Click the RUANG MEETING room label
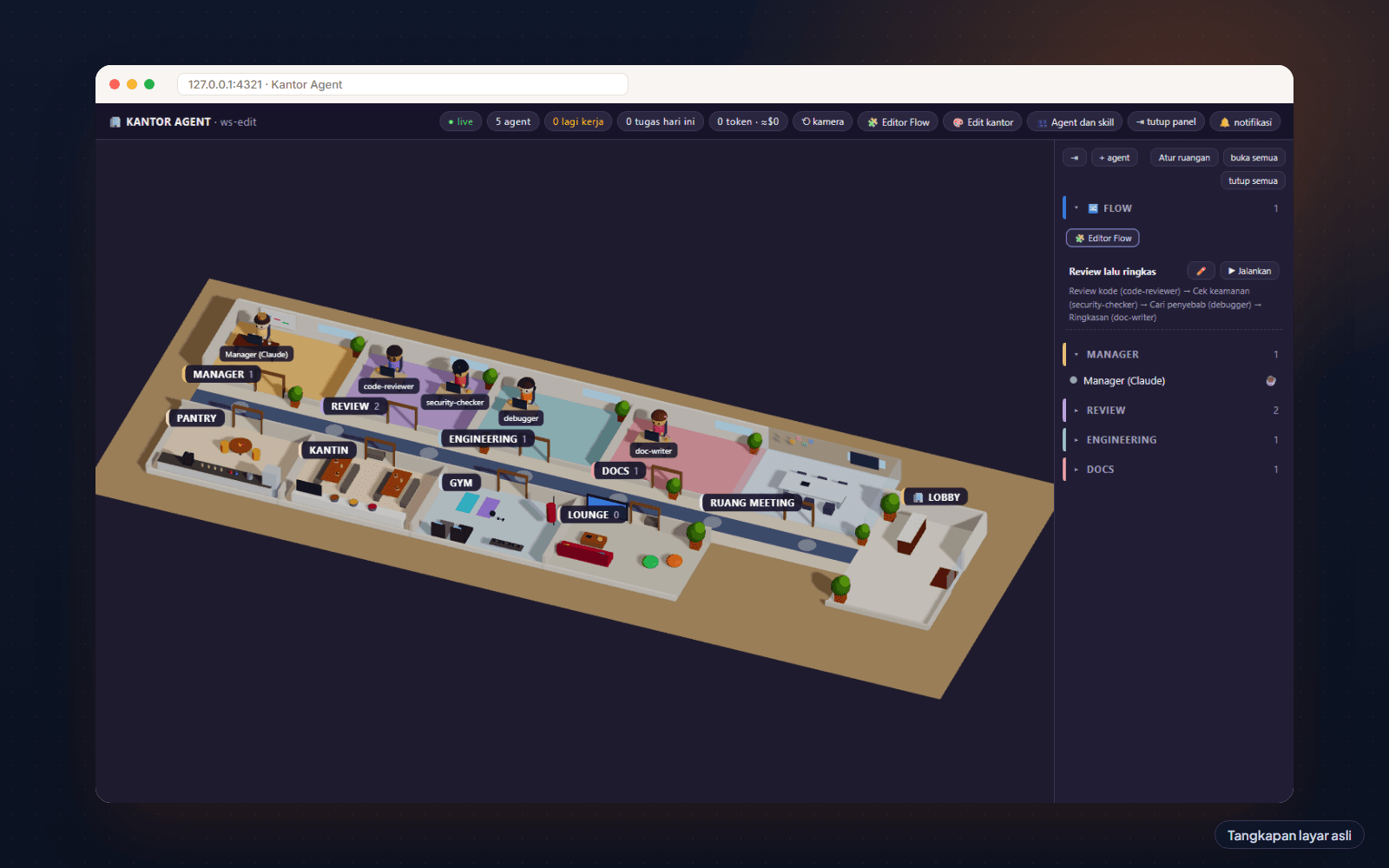The image size is (1389, 868). tap(752, 503)
